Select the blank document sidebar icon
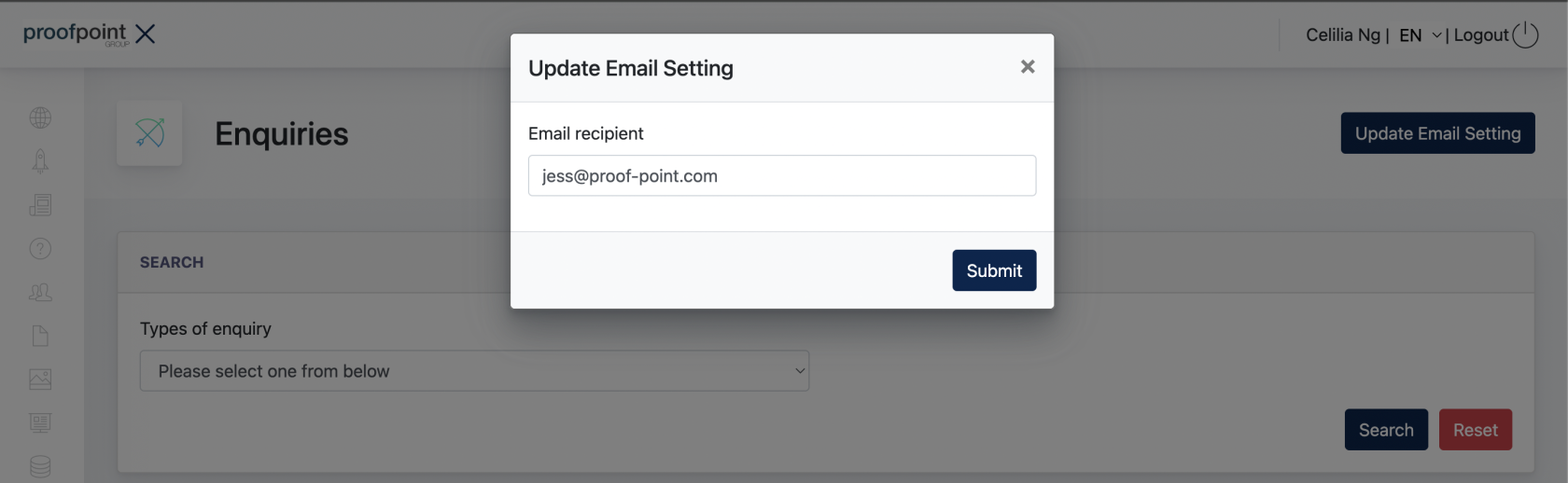 [40, 336]
